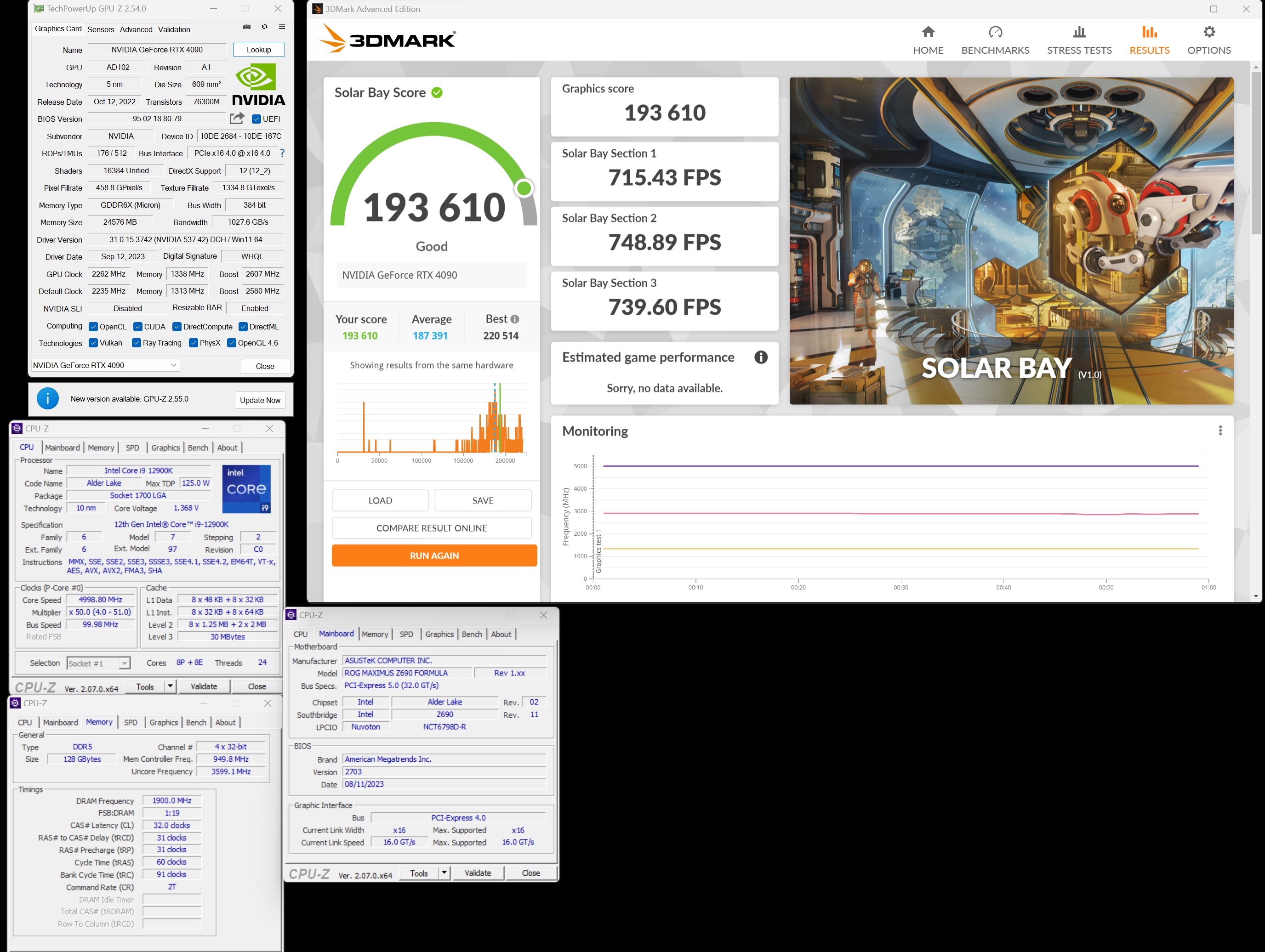Toggle OpenGL 4.6 checkbox
The height and width of the screenshot is (952, 1265).
click(x=232, y=343)
